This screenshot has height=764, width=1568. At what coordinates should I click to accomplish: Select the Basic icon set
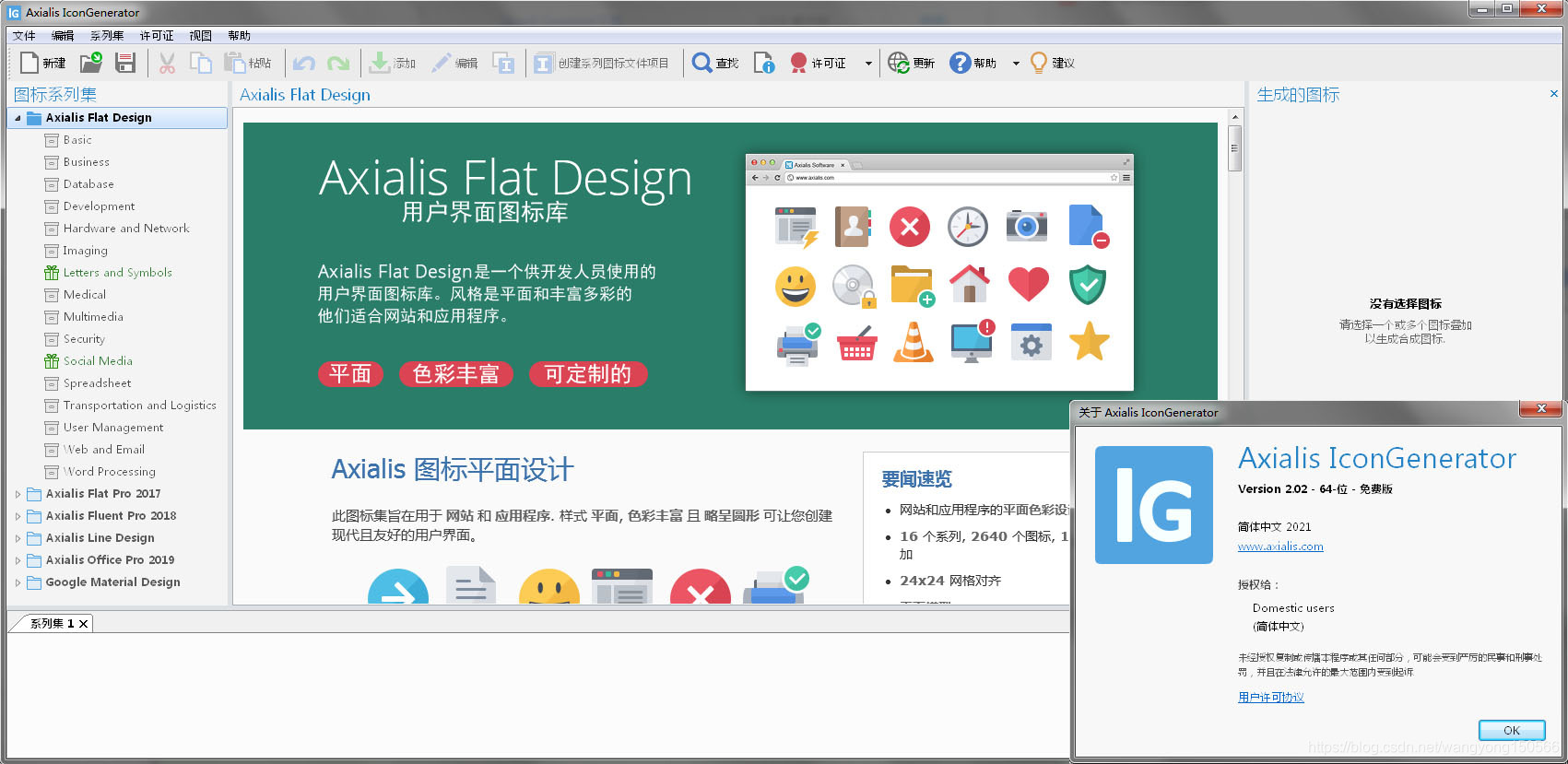click(x=77, y=140)
